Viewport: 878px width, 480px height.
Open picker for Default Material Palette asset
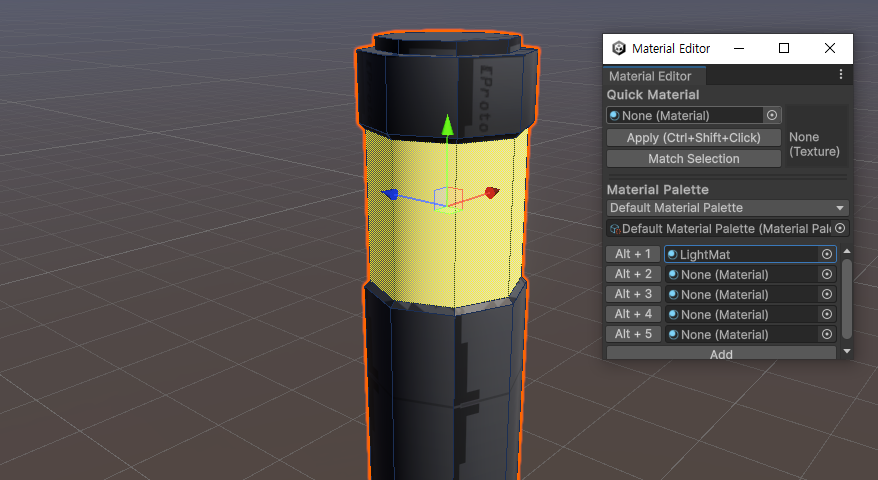point(840,229)
